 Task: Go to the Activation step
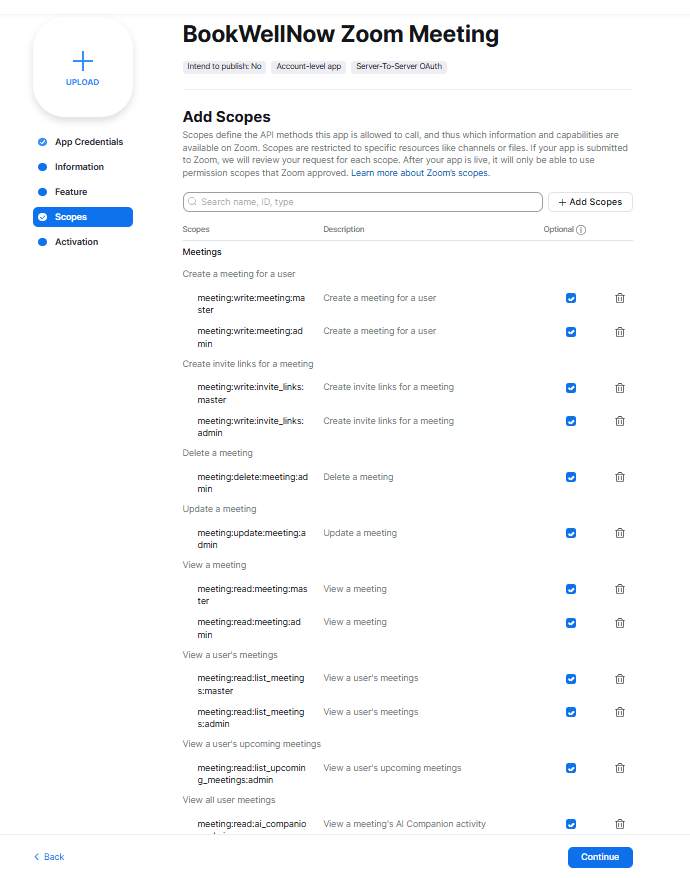pyautogui.click(x=83, y=242)
